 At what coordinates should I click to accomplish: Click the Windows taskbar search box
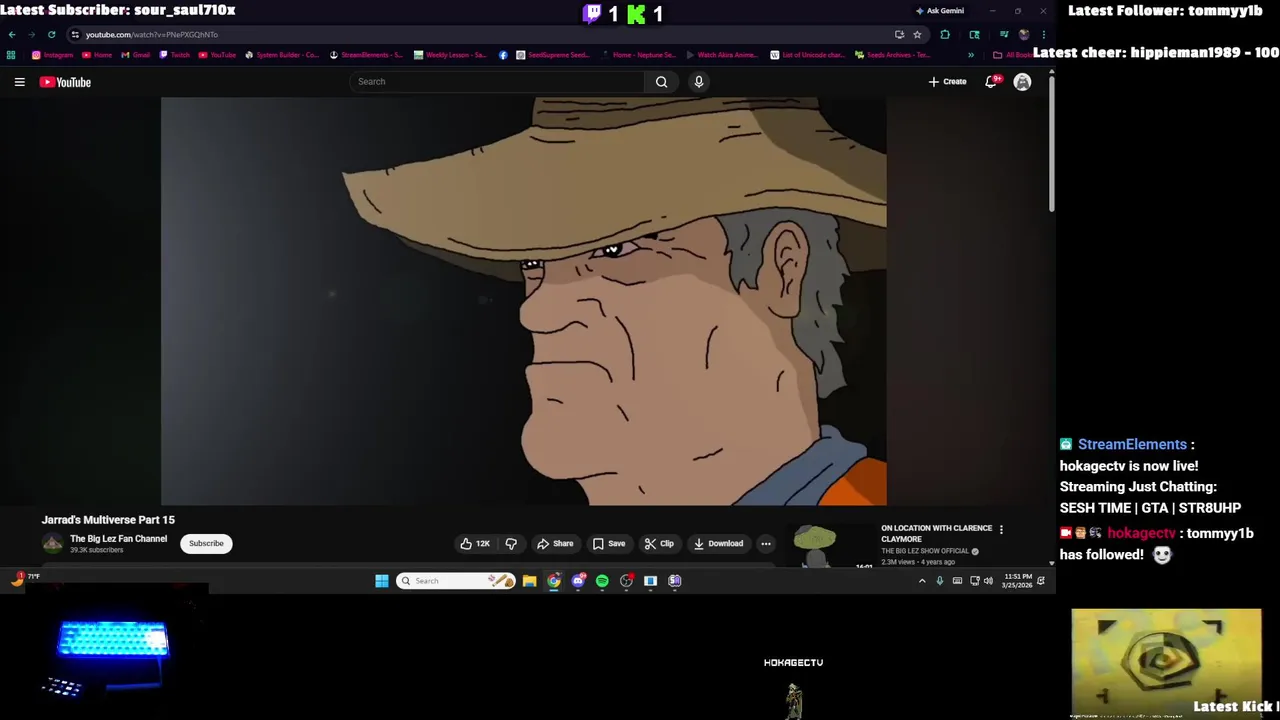pyautogui.click(x=456, y=581)
